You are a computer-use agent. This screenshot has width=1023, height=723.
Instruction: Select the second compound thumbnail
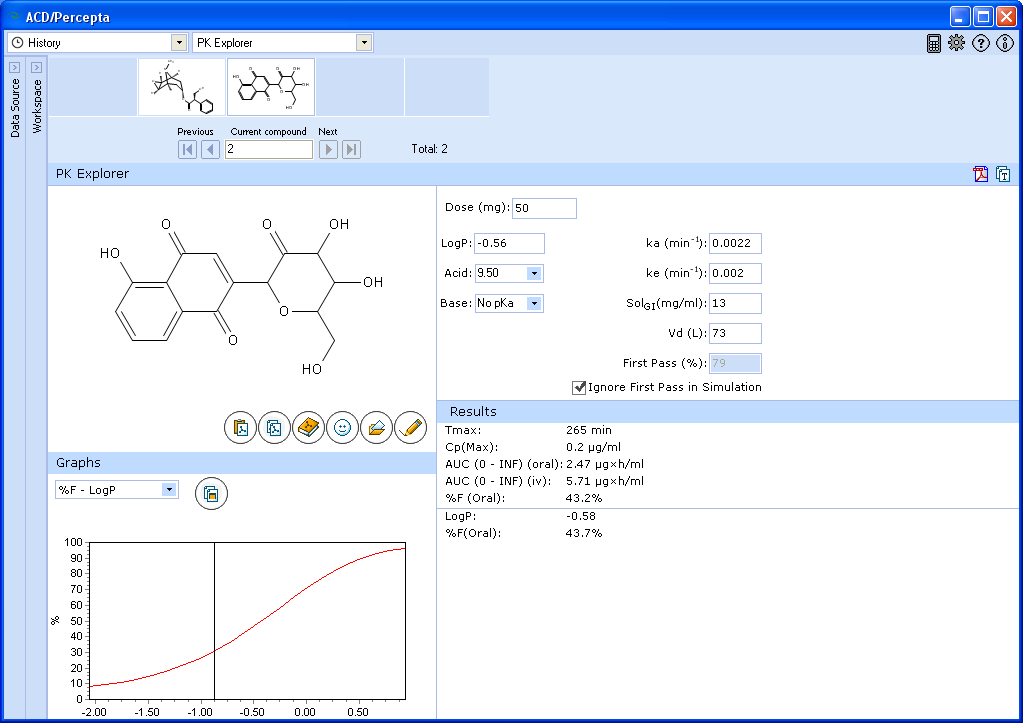(271, 87)
